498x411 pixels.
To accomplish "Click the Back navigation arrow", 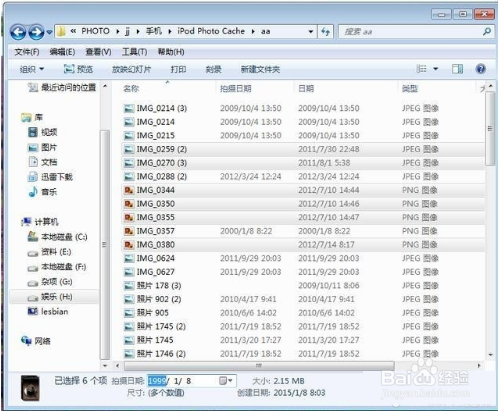I will click(x=18, y=32).
